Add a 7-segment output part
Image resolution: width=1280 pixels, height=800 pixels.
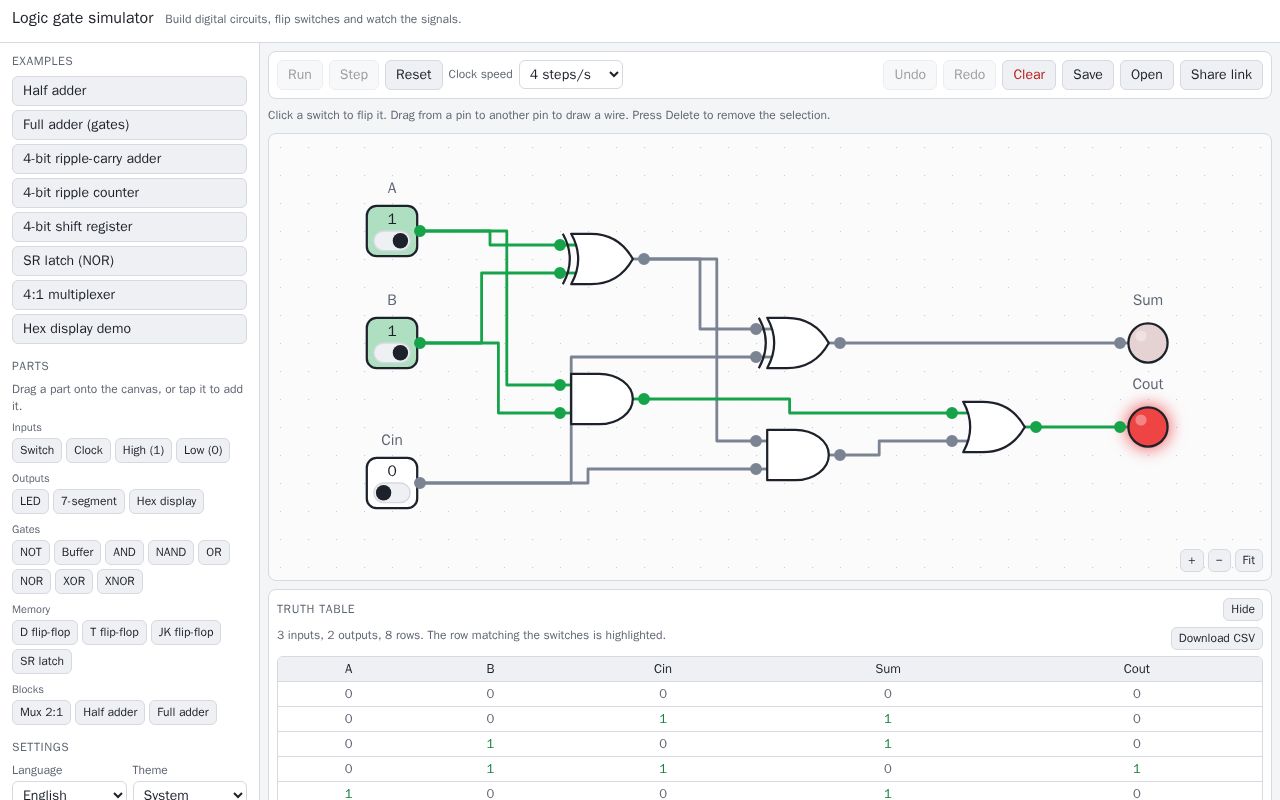(89, 501)
